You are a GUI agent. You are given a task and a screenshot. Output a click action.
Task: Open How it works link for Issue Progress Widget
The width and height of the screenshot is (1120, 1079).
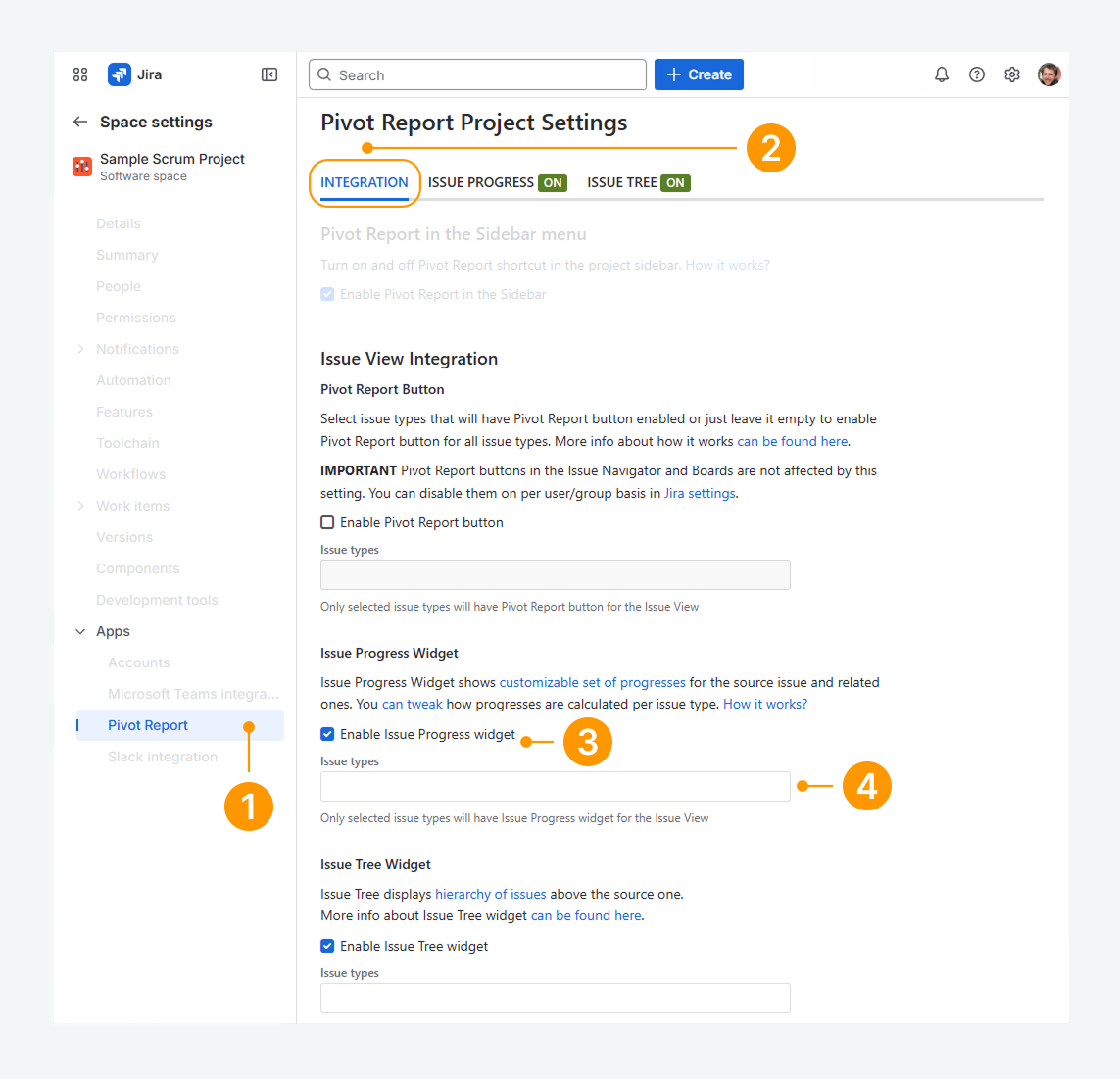[765, 704]
